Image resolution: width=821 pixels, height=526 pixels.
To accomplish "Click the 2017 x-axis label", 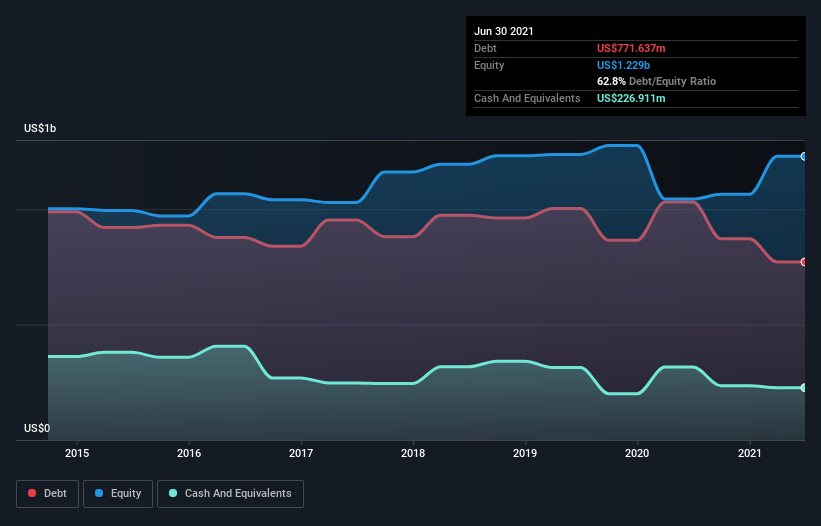I will pyautogui.click(x=301, y=453).
